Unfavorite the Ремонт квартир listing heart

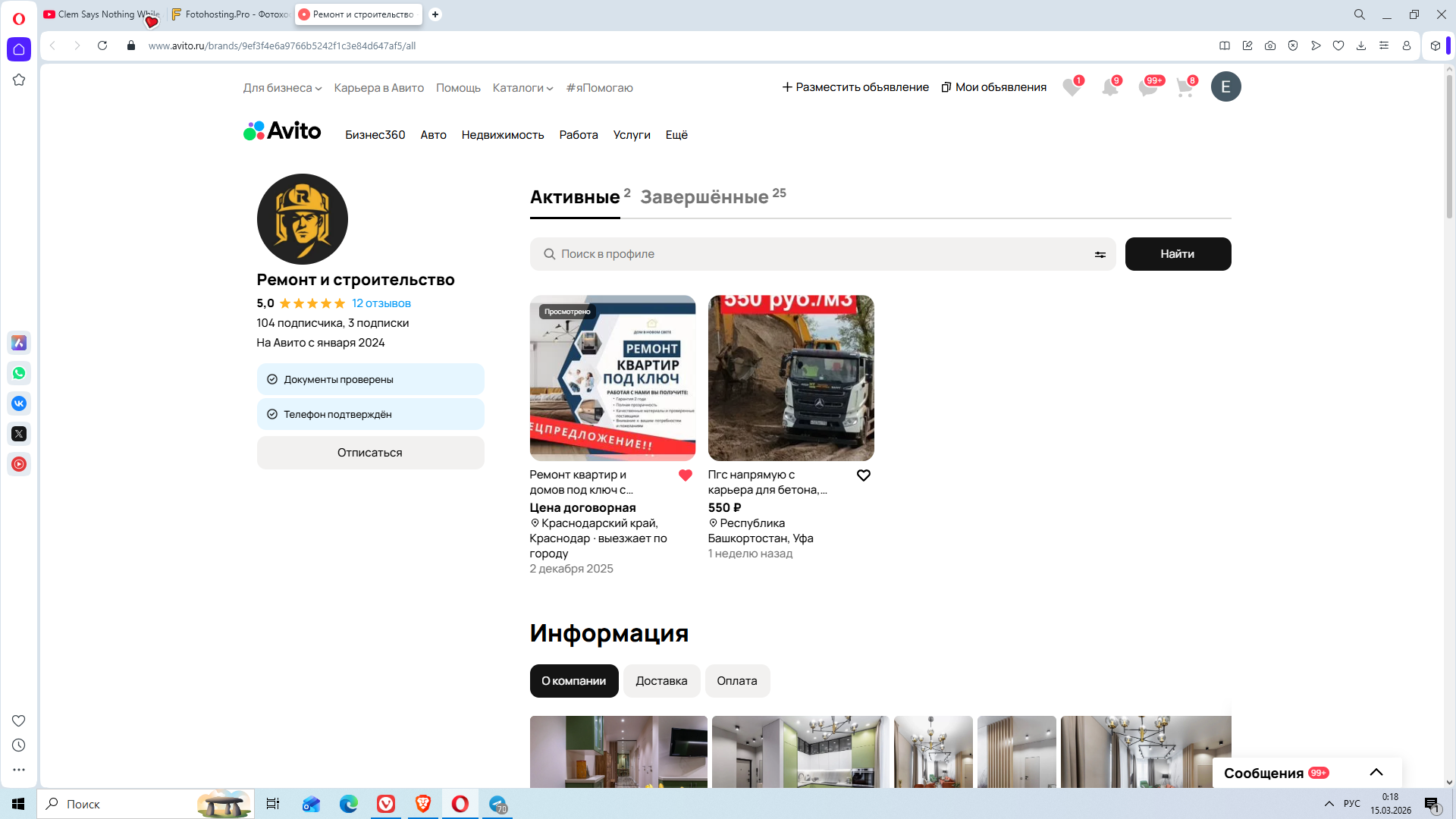(x=686, y=475)
